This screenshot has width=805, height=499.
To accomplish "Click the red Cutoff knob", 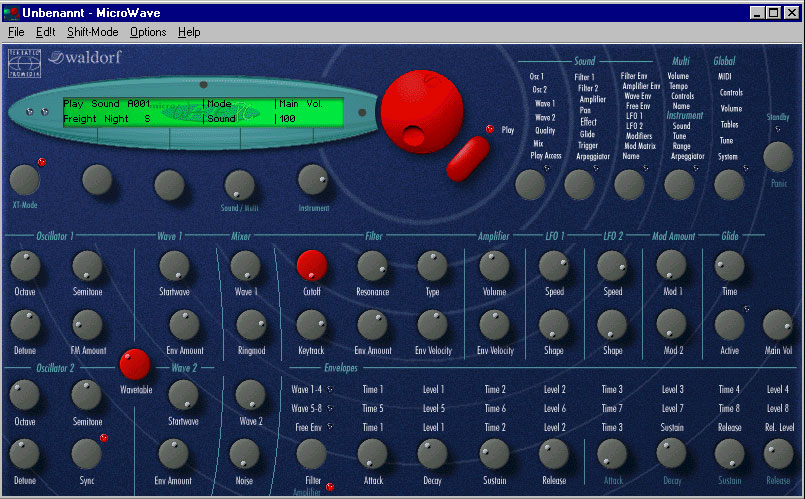I will (312, 266).
